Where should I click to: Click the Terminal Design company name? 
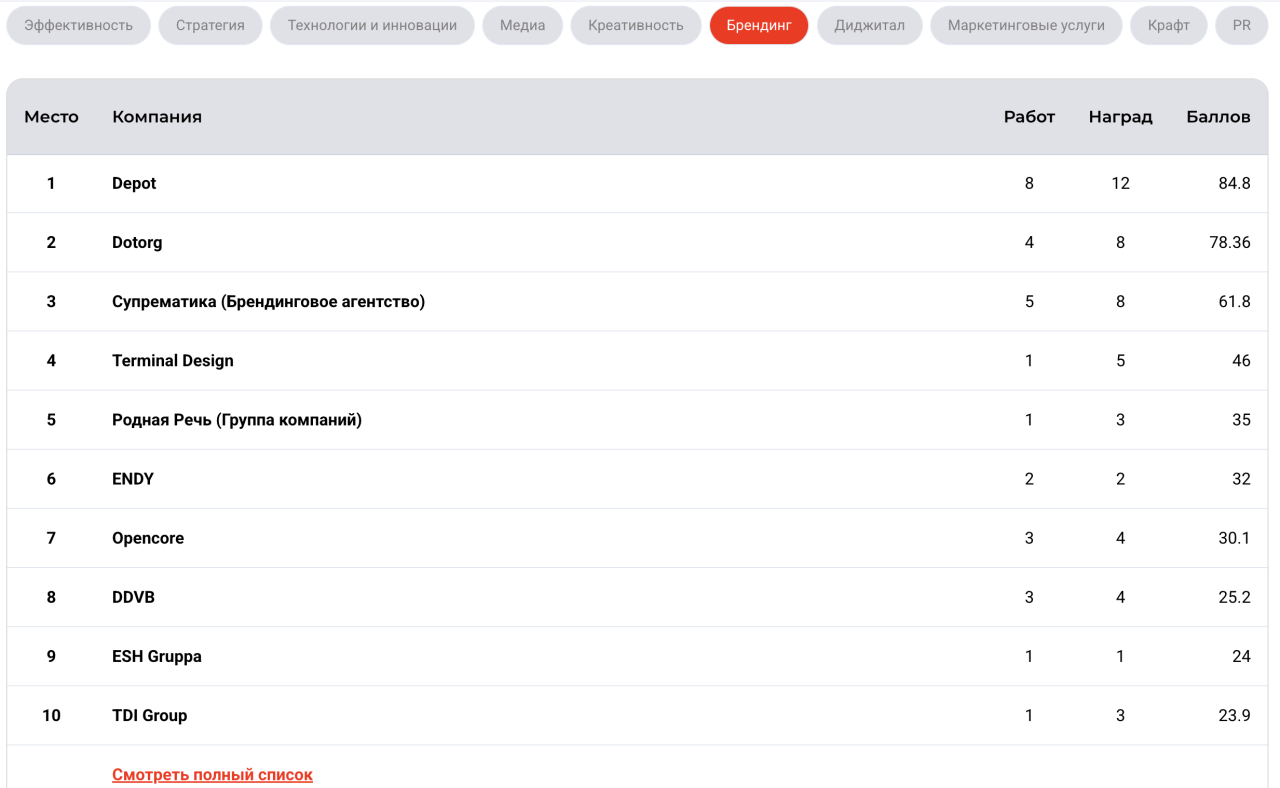click(x=172, y=360)
